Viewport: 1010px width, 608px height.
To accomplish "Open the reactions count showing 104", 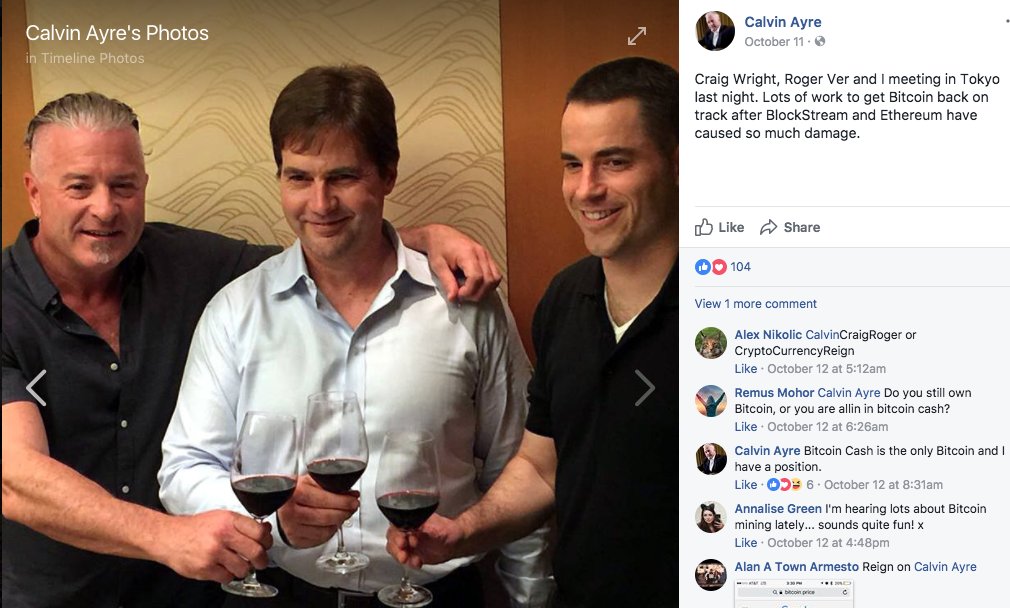I will (740, 267).
